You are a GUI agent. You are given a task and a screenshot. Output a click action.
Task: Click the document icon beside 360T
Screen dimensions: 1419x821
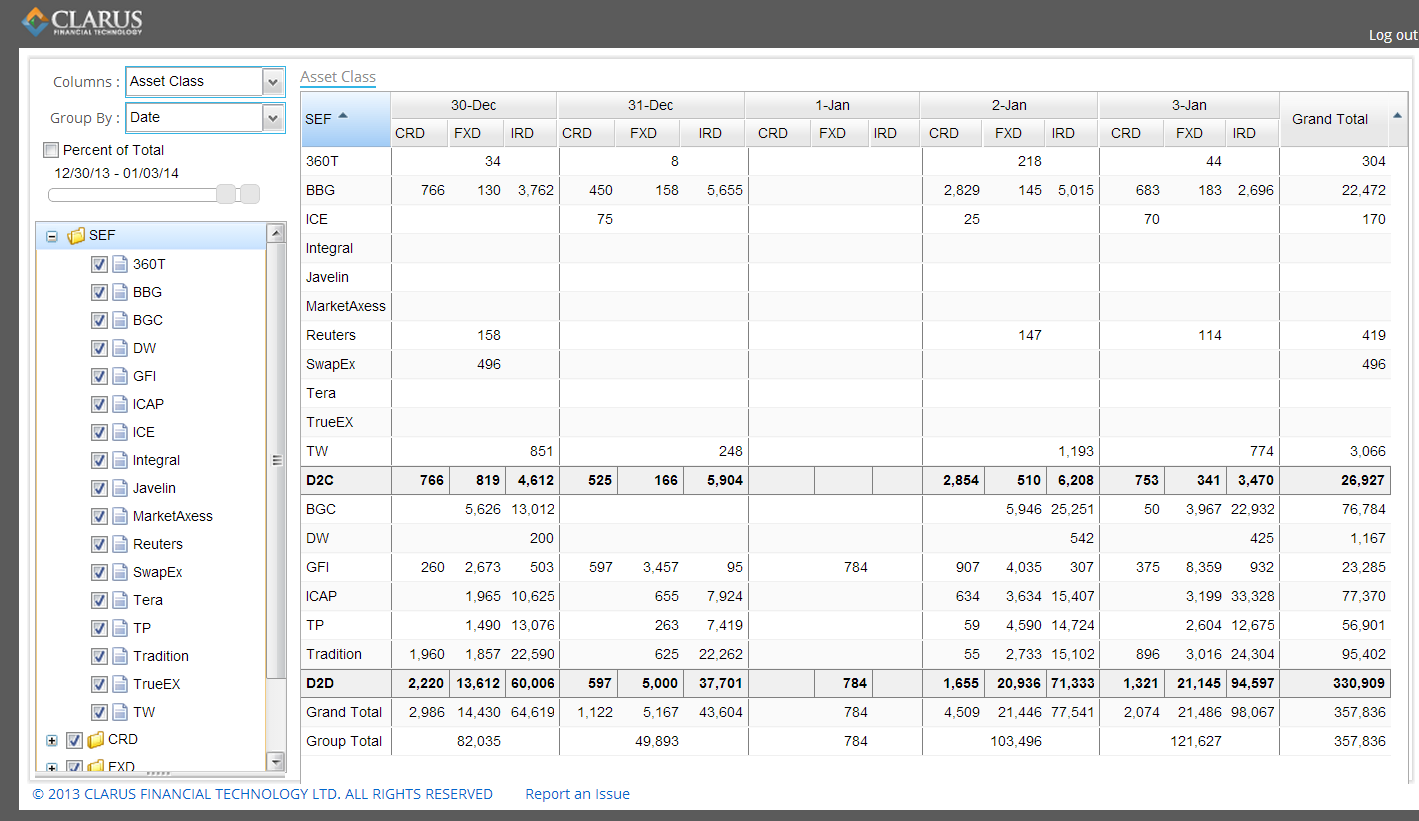(x=120, y=264)
